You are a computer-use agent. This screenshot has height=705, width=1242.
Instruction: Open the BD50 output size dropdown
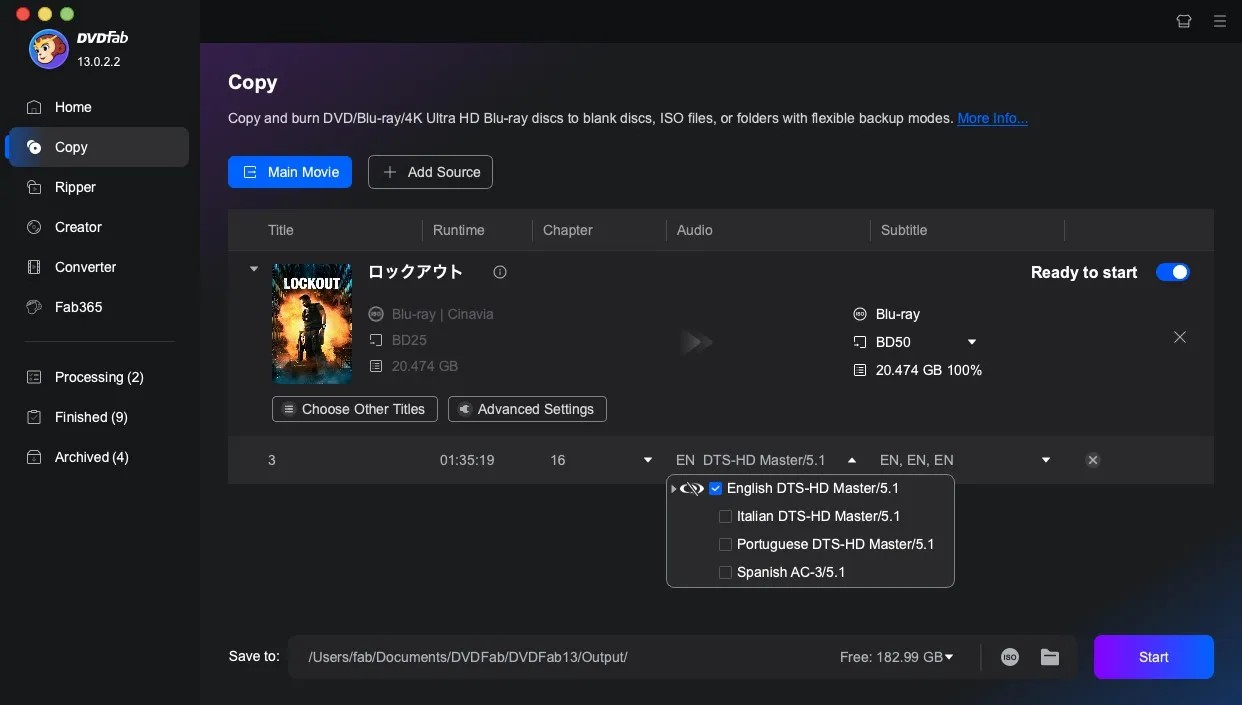pos(970,342)
